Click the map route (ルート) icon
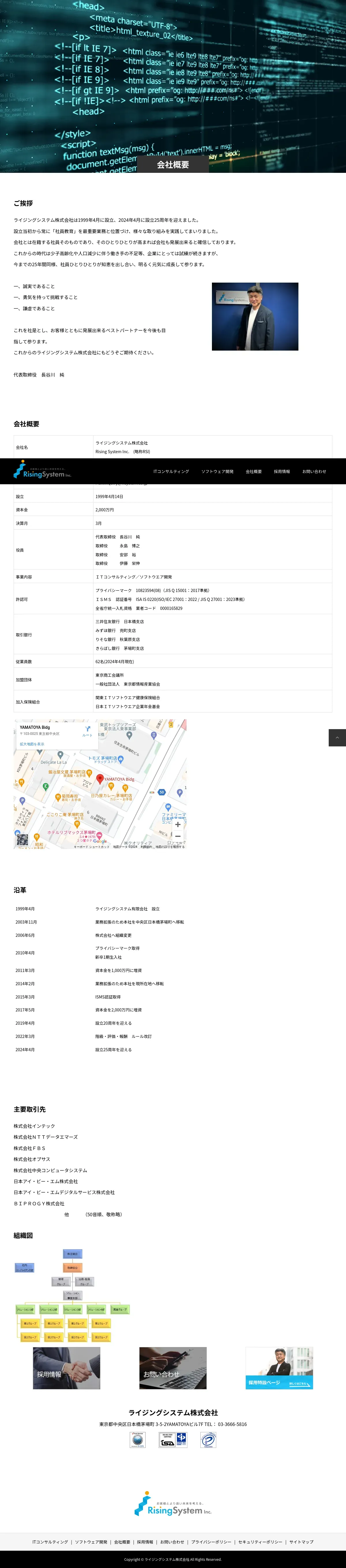 pos(87,731)
